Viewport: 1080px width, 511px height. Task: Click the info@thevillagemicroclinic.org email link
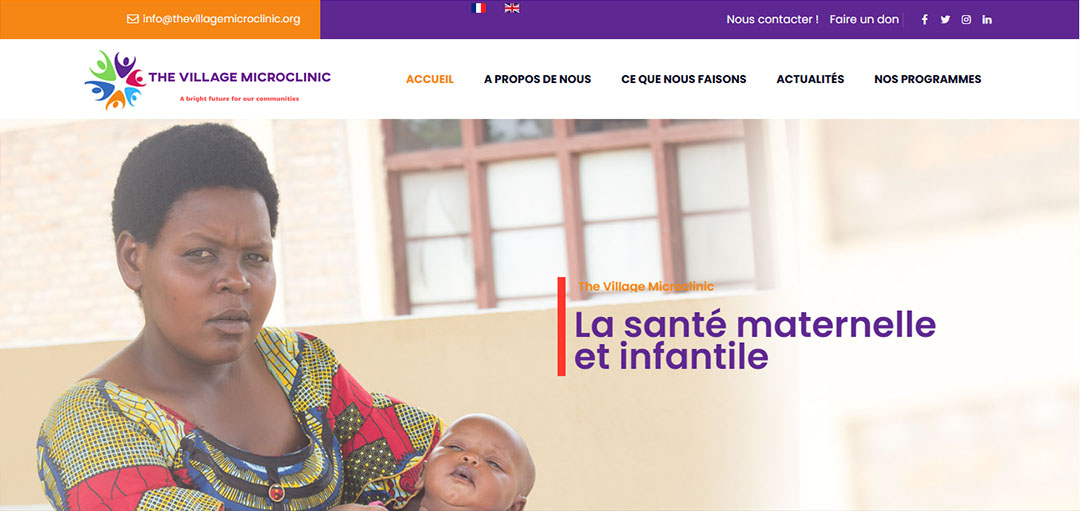pyautogui.click(x=221, y=19)
